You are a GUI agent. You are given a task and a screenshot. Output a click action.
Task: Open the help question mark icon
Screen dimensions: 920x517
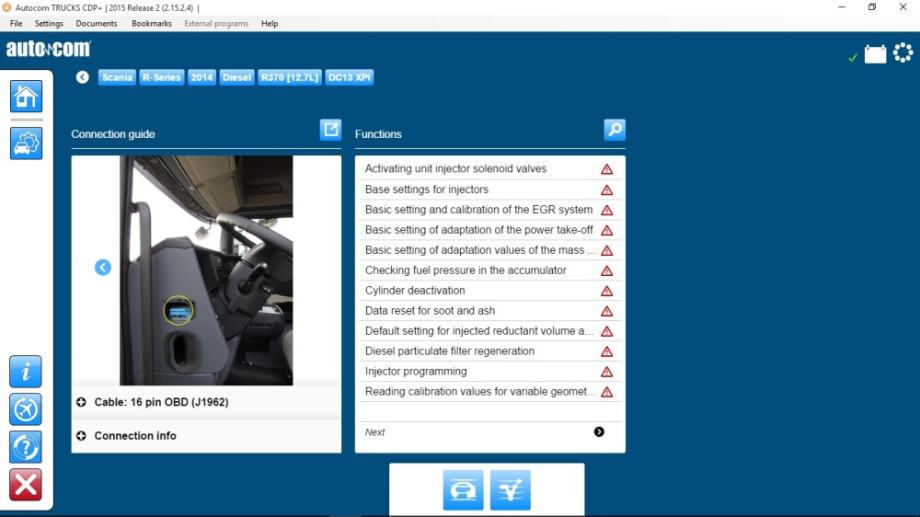click(x=25, y=447)
